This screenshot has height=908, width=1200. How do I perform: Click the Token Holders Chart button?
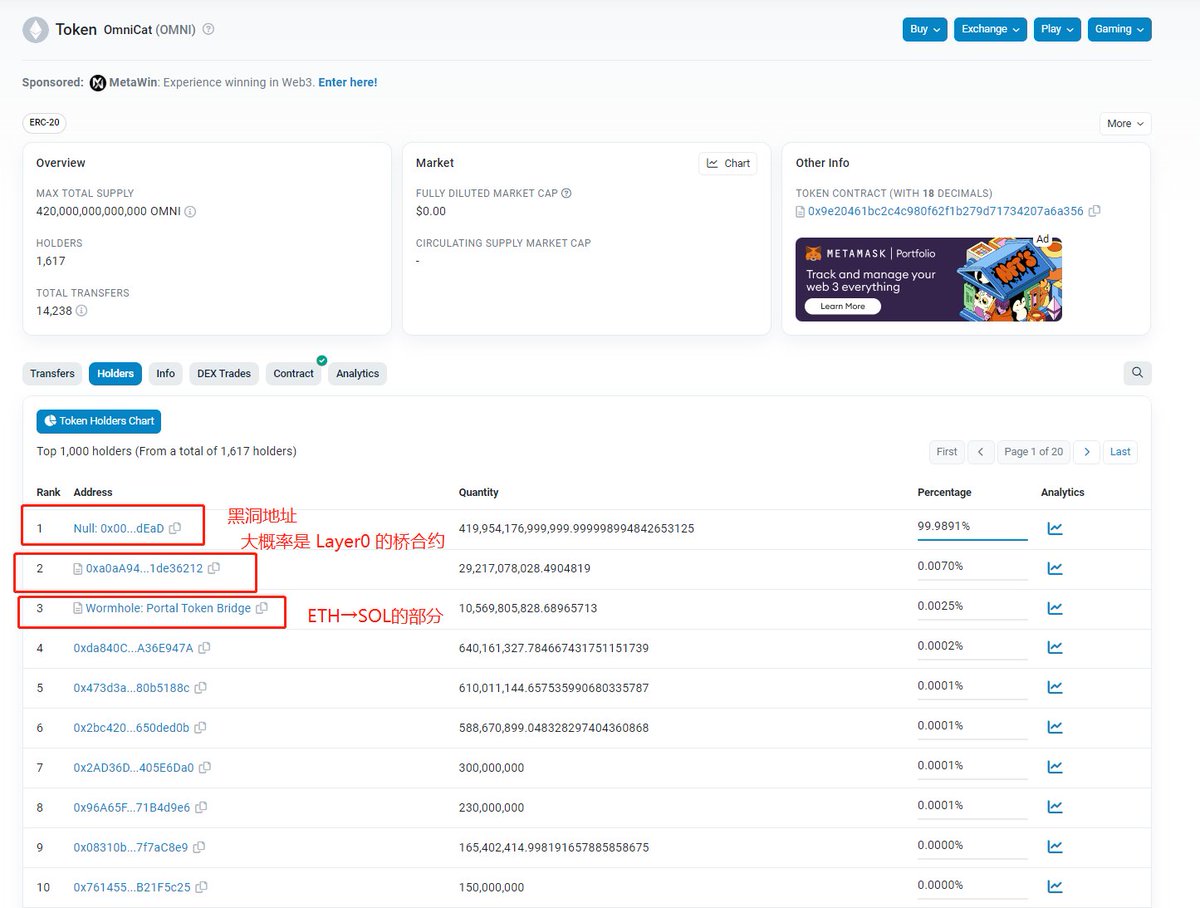tap(98, 421)
